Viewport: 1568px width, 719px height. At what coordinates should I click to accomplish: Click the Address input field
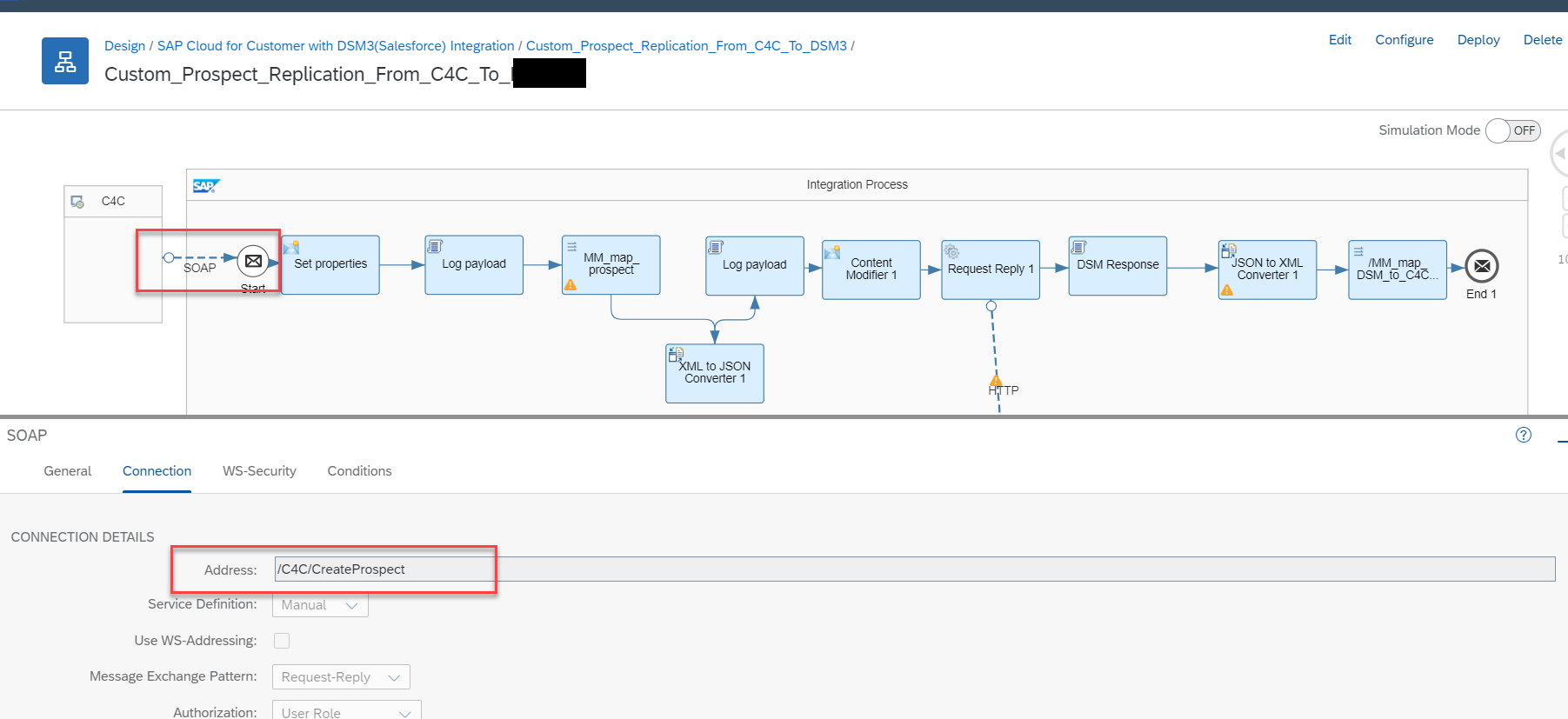pos(913,569)
